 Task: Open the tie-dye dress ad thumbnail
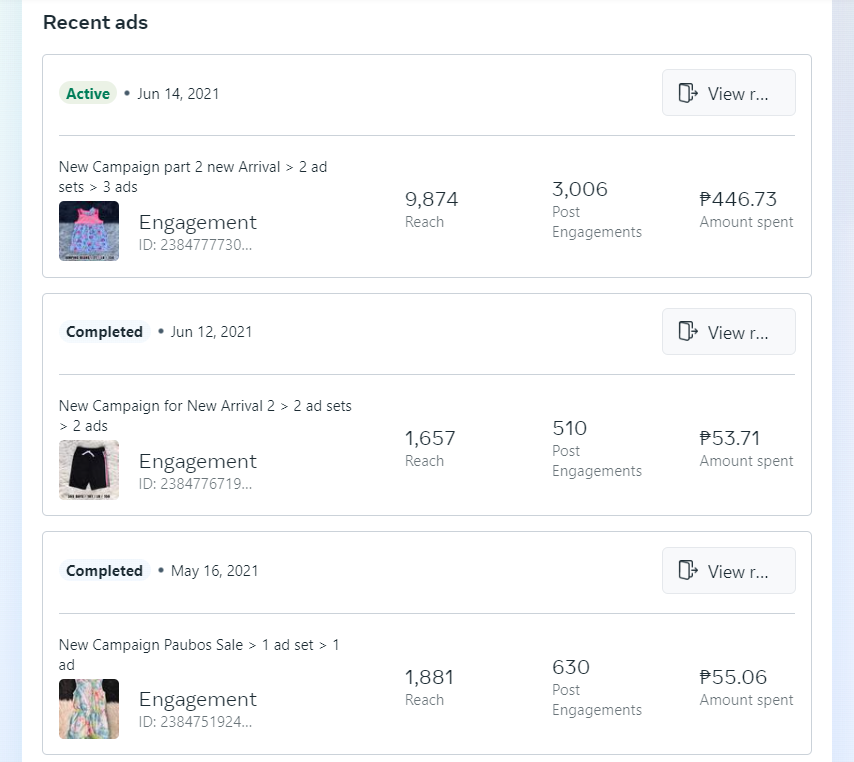(x=89, y=709)
